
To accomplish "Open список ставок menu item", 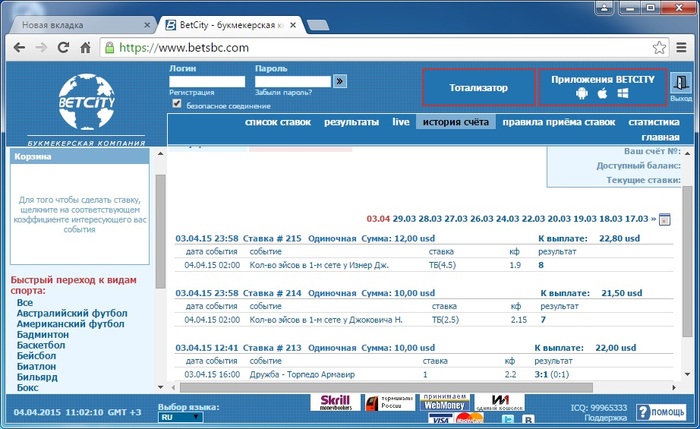I will click(x=278, y=122).
